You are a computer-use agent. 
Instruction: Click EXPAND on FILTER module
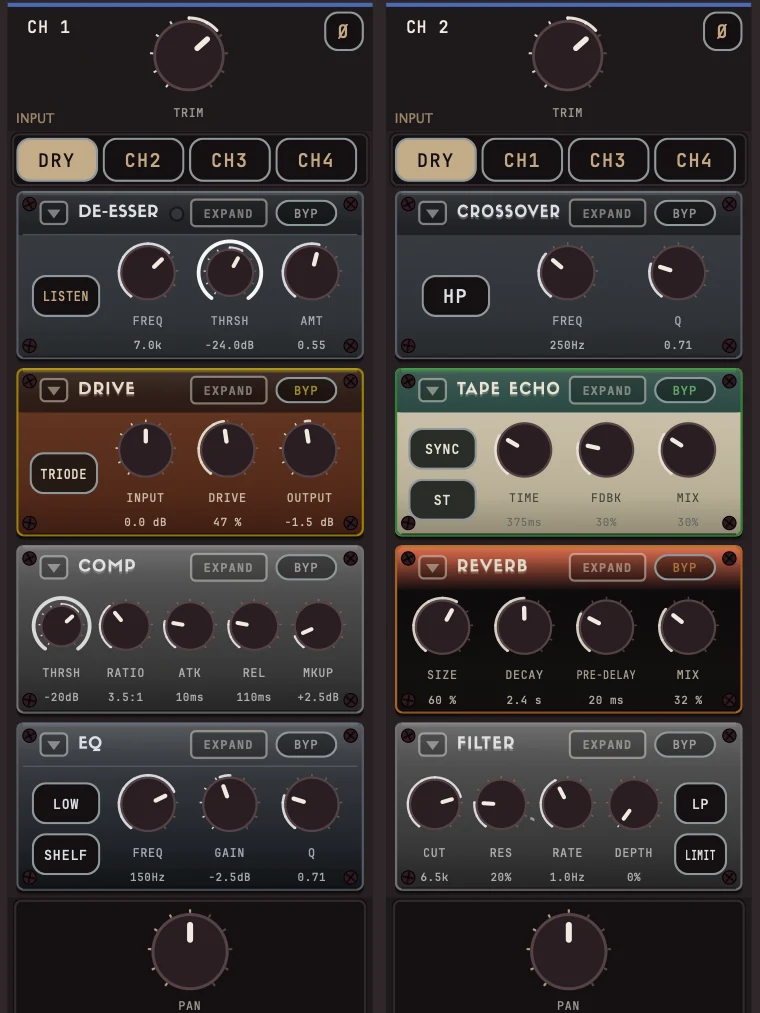[x=607, y=744]
